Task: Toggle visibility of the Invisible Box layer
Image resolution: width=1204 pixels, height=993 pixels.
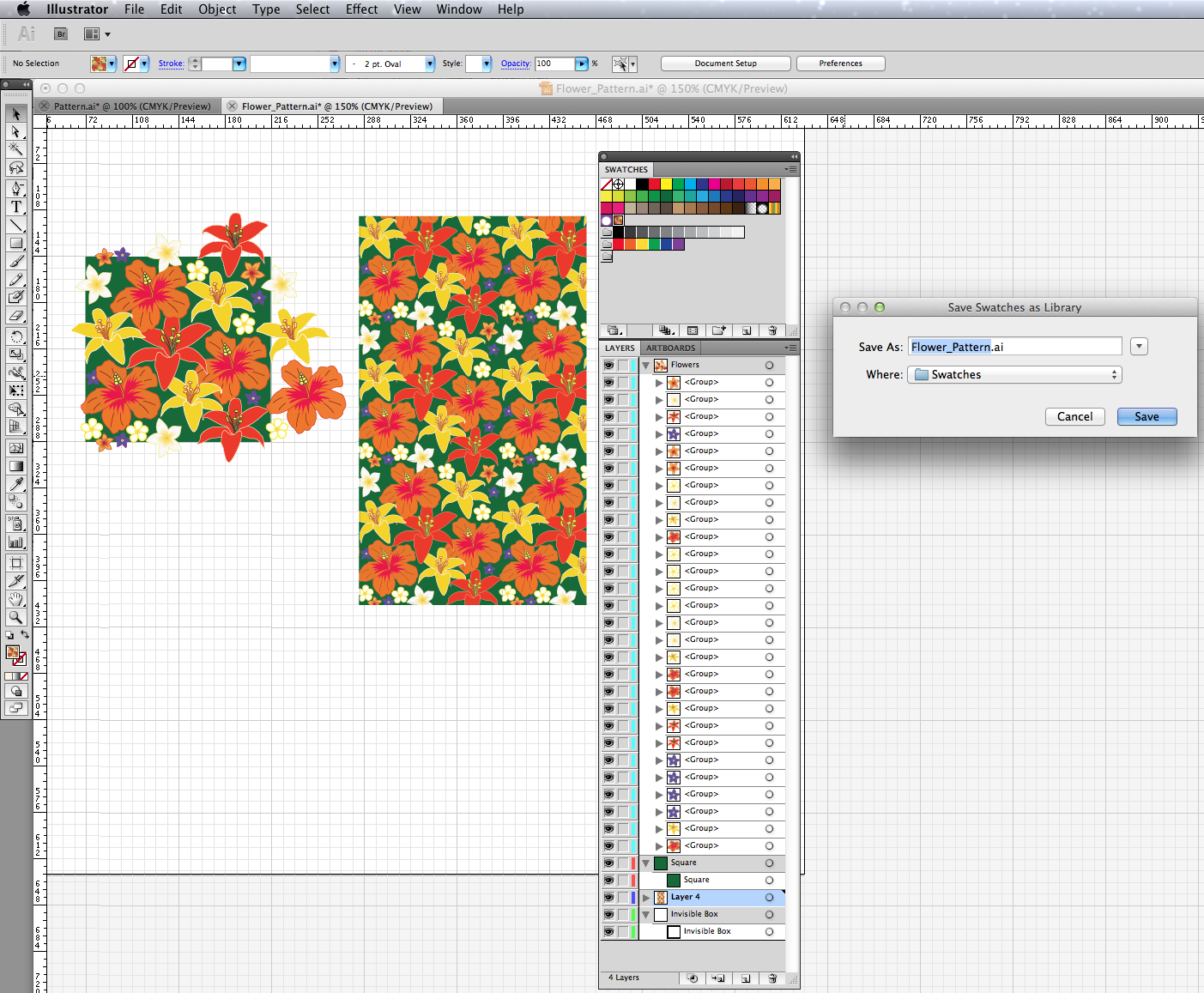Action: pyautogui.click(x=608, y=914)
